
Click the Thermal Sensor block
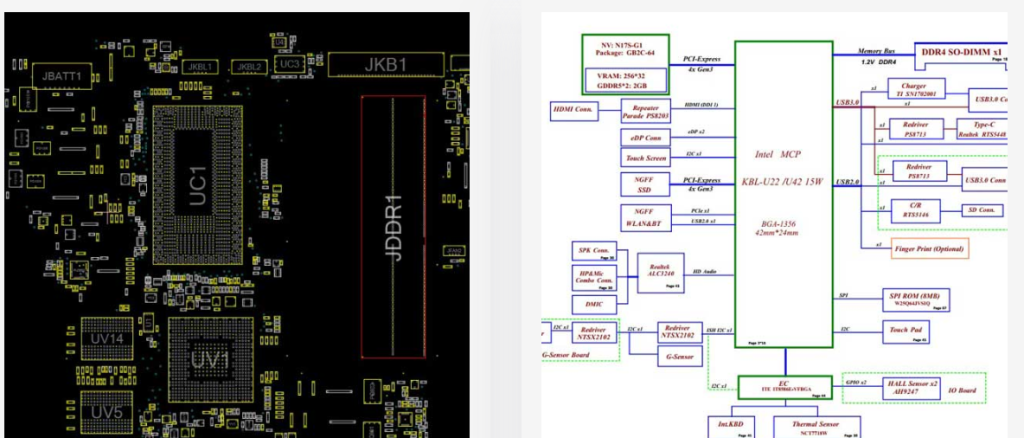(817, 427)
